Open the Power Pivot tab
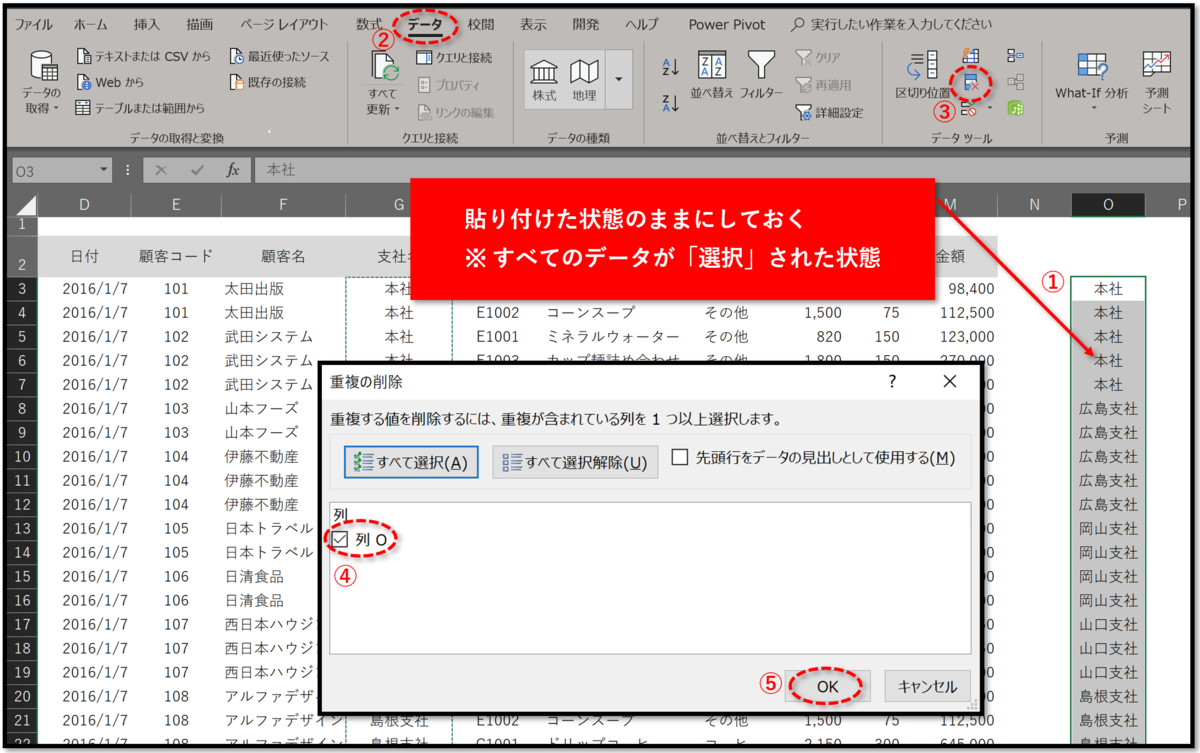Screen dimensions: 1200x753 (x=726, y=24)
